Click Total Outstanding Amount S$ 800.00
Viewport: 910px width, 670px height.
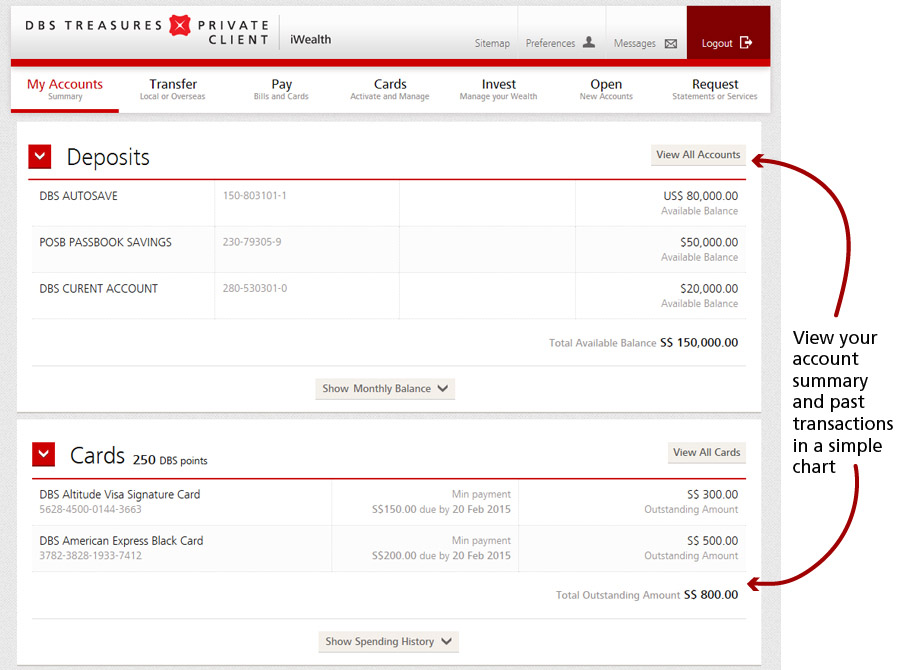click(647, 595)
